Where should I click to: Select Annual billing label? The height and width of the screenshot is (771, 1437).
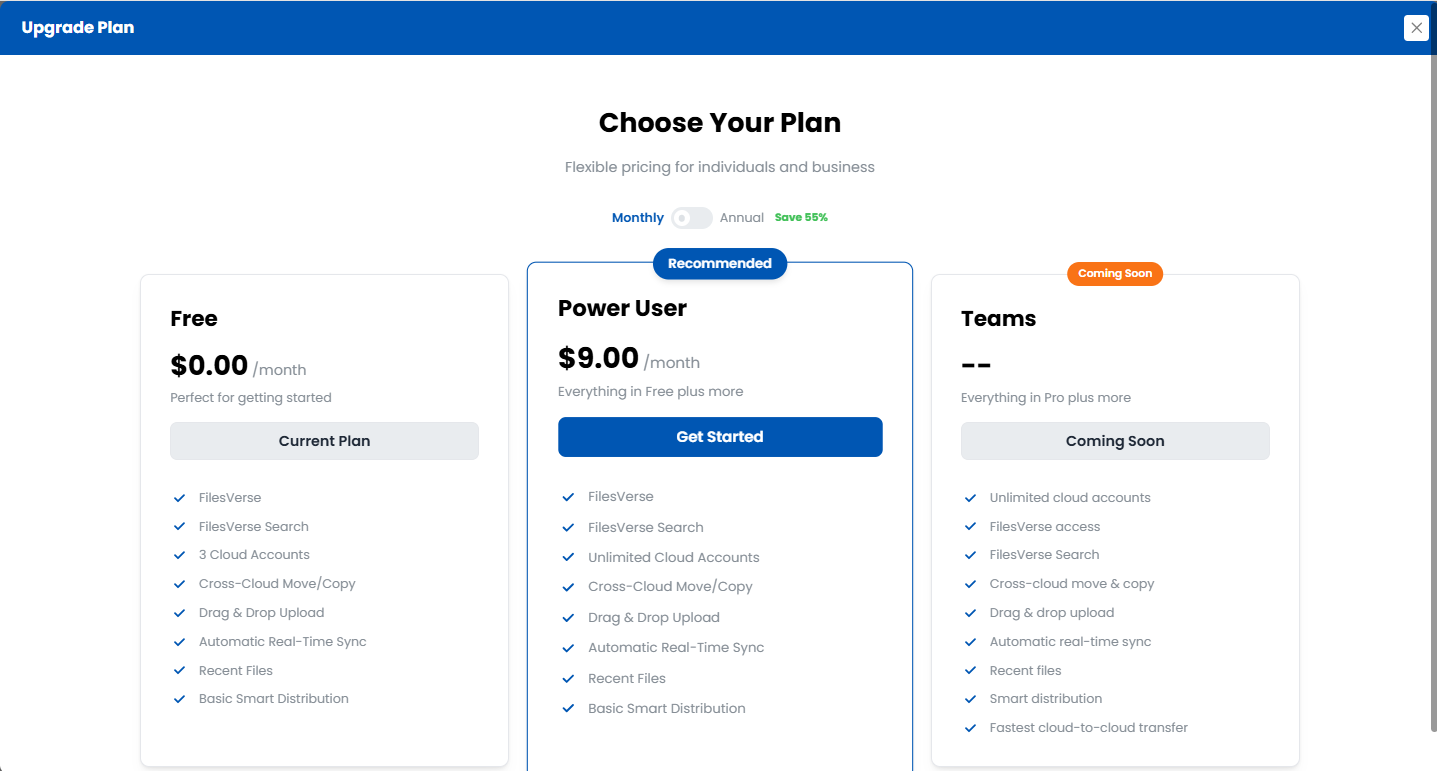click(x=742, y=218)
